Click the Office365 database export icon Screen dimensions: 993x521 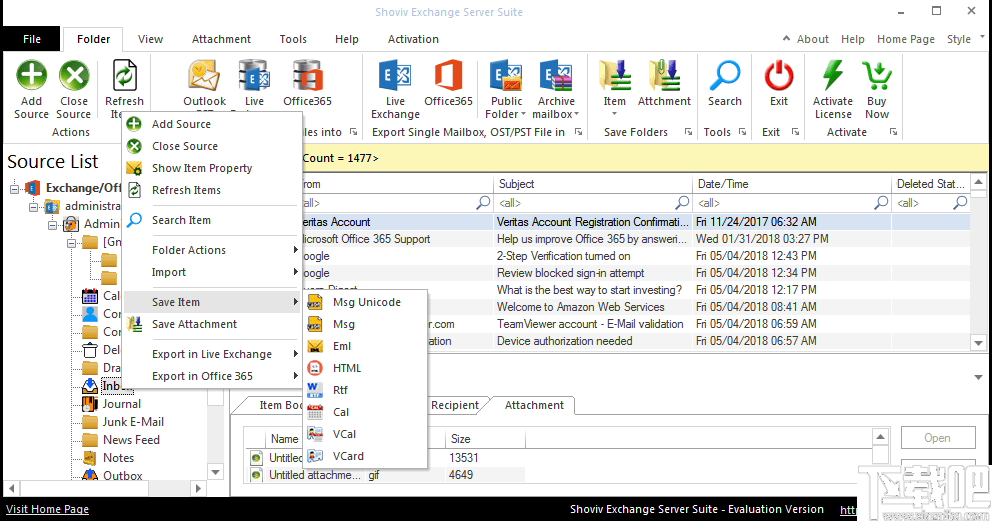308,76
